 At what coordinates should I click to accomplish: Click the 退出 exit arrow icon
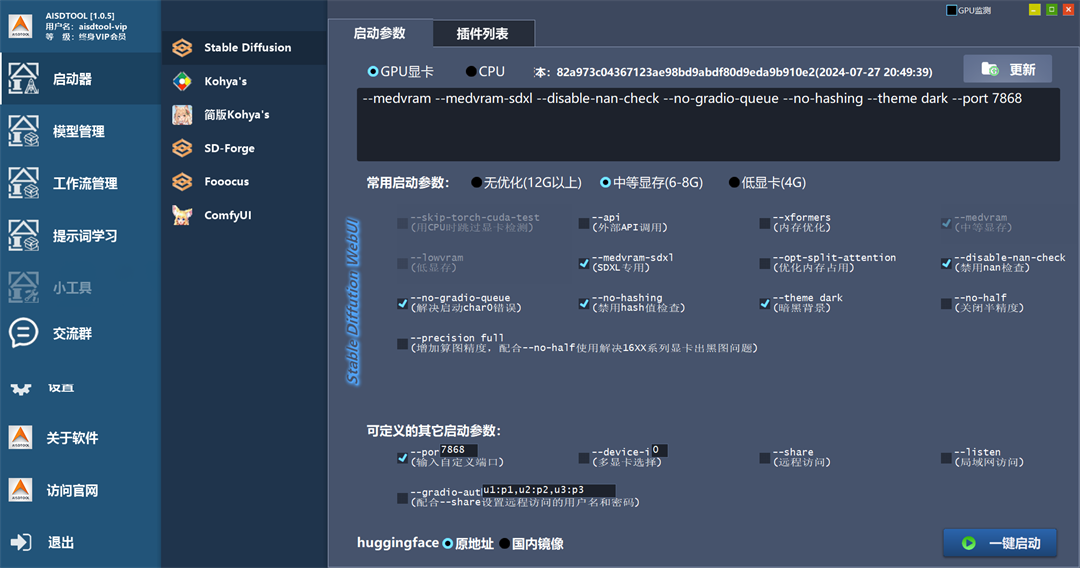[21, 543]
